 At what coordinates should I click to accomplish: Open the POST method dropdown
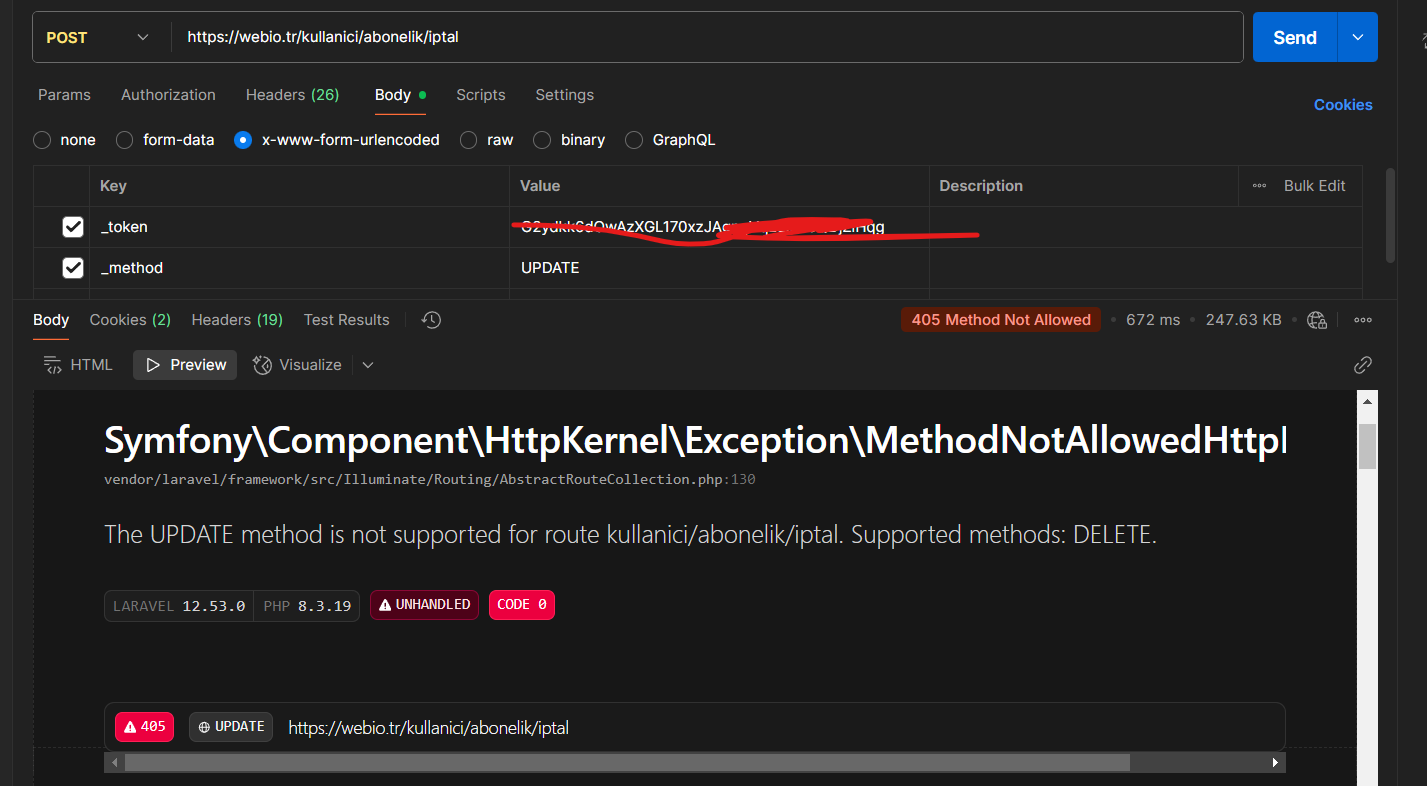pyautogui.click(x=98, y=38)
